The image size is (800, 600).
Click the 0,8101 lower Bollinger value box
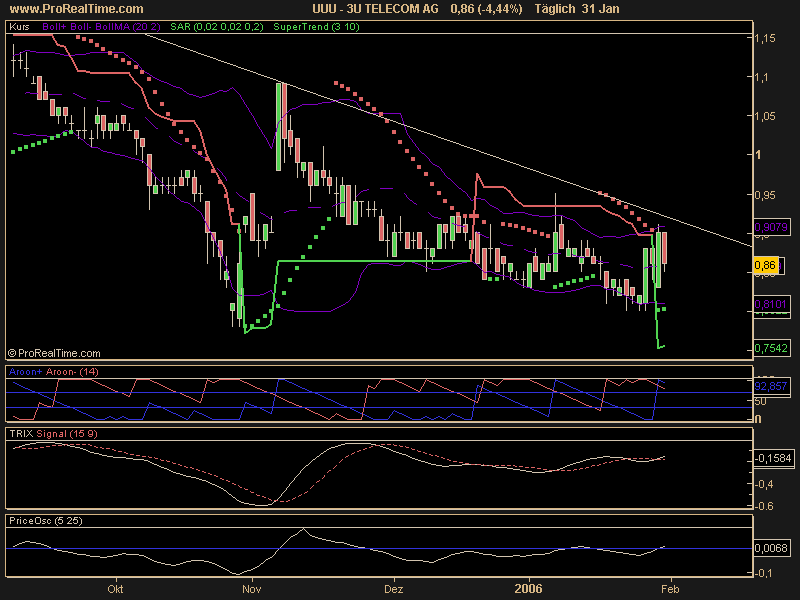tap(771, 304)
